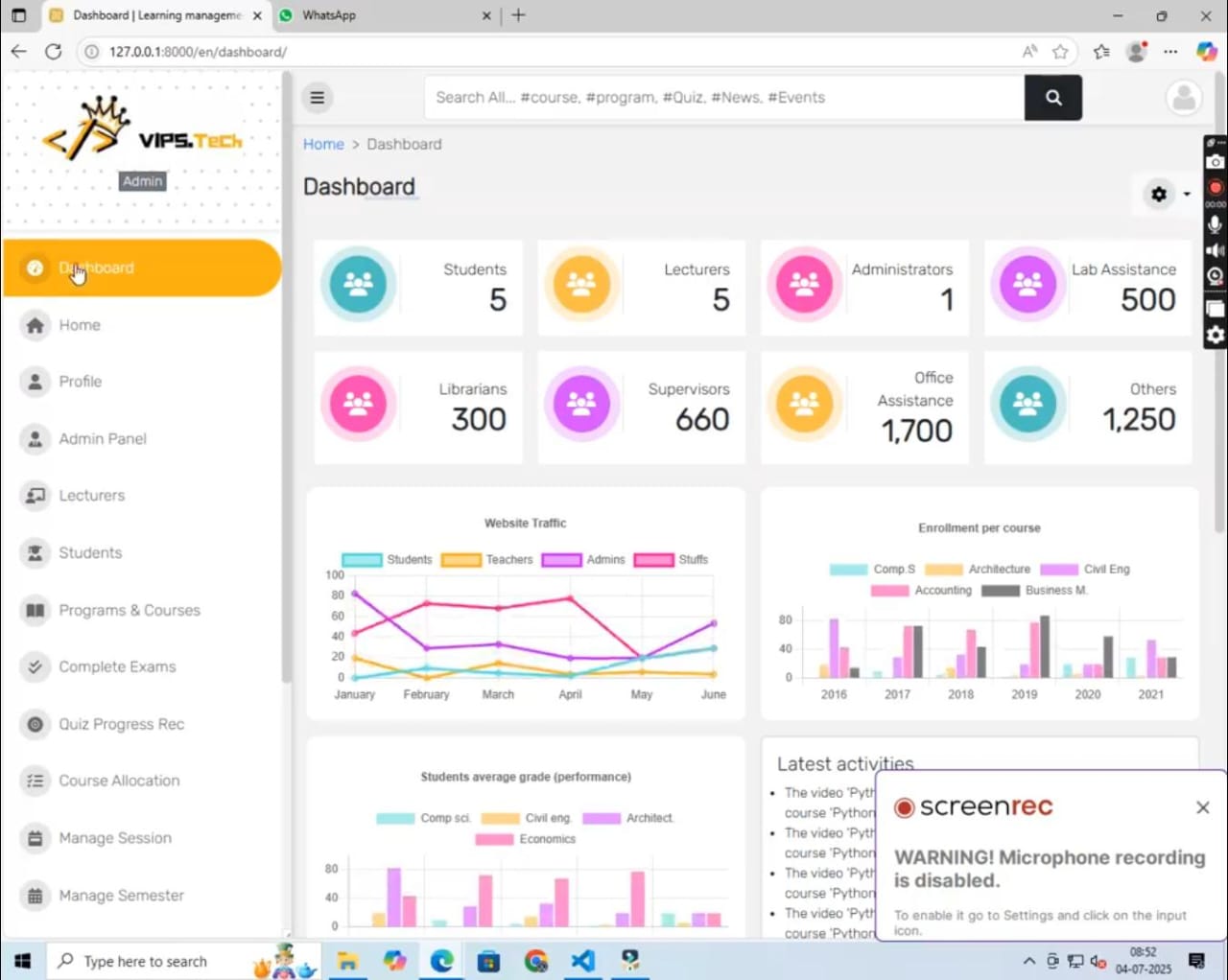Click the Search All input field

coord(724,98)
